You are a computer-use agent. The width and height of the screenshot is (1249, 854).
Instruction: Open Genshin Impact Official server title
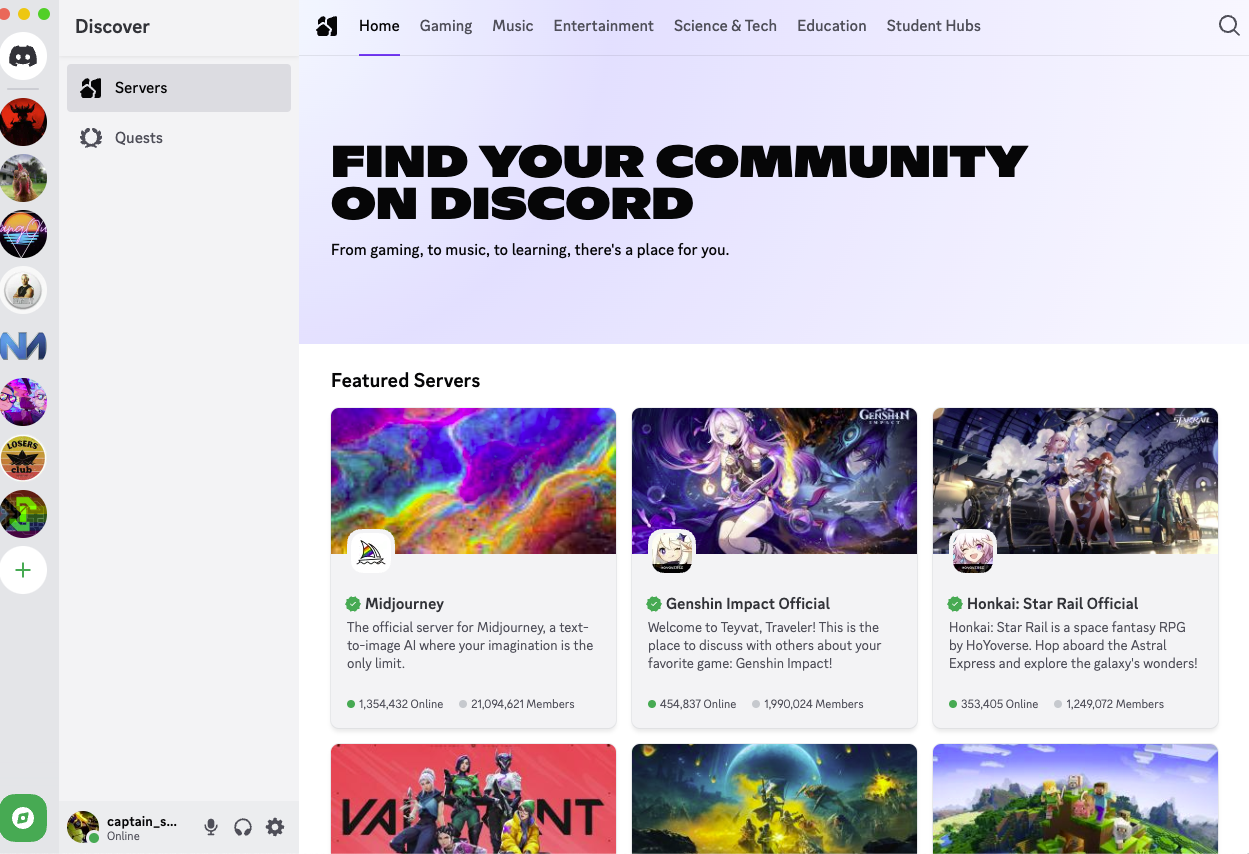tap(748, 604)
